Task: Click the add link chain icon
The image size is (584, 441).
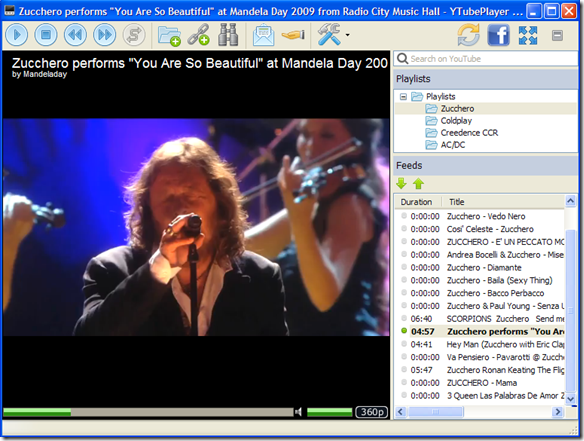Action: pos(199,35)
